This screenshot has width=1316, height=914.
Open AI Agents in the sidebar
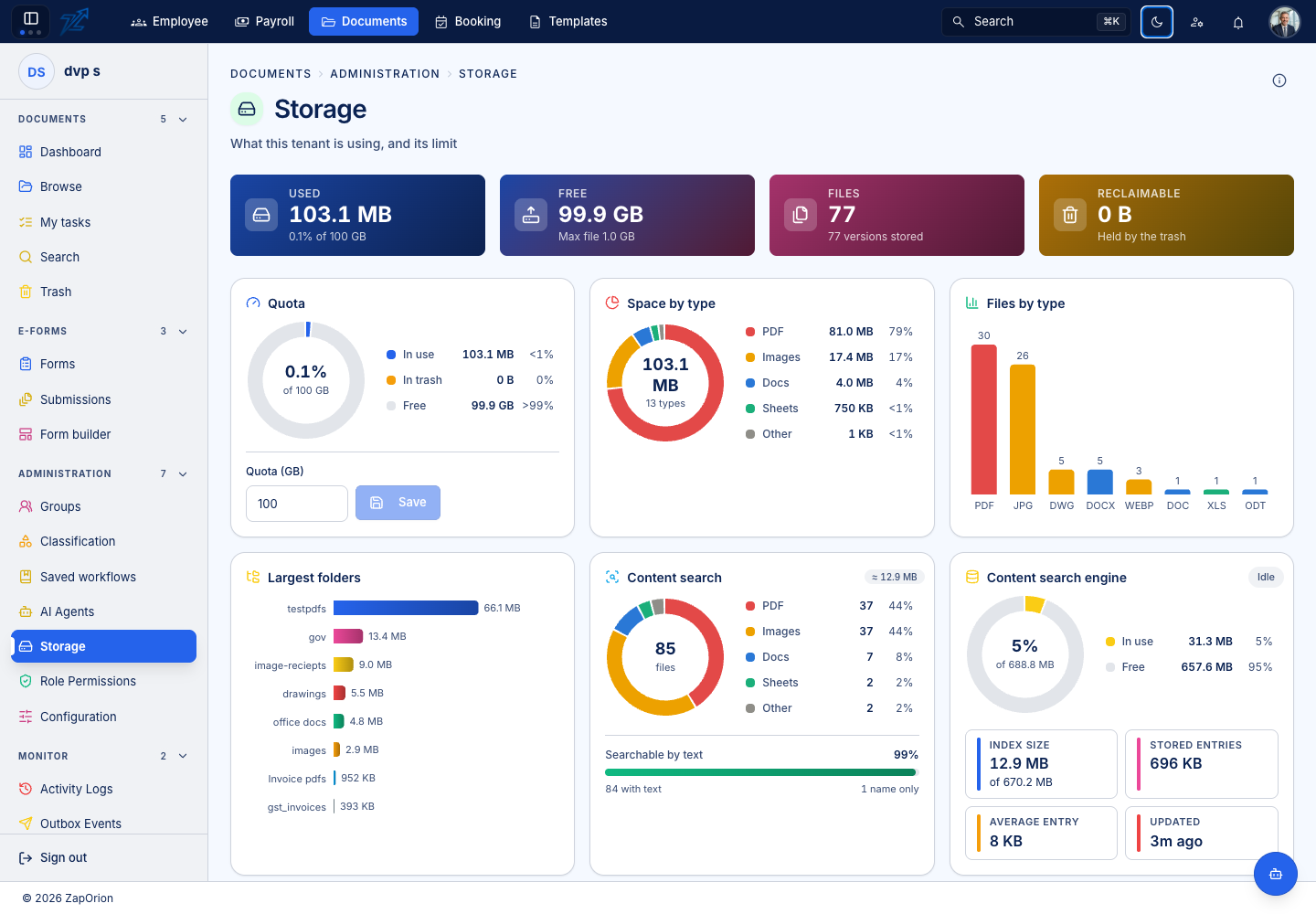click(x=103, y=611)
